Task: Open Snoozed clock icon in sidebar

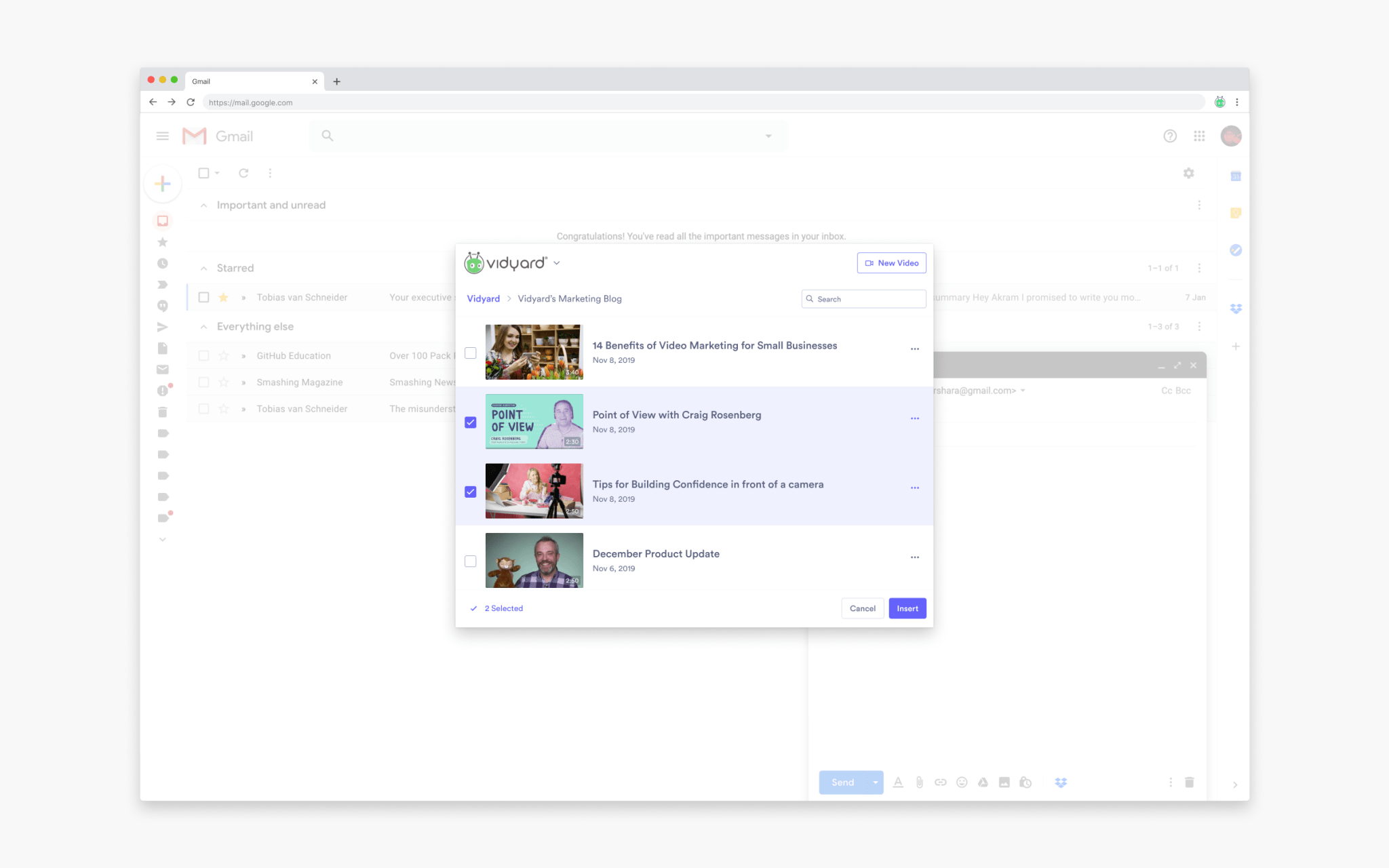Action: pos(163,264)
